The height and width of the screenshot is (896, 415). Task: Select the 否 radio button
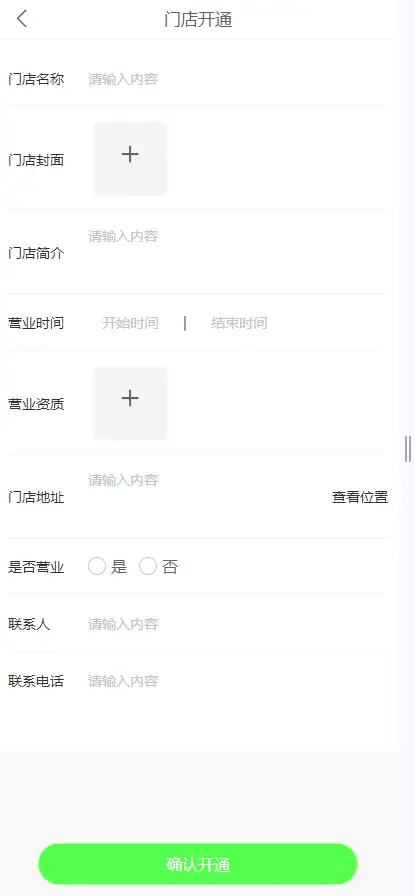147,567
